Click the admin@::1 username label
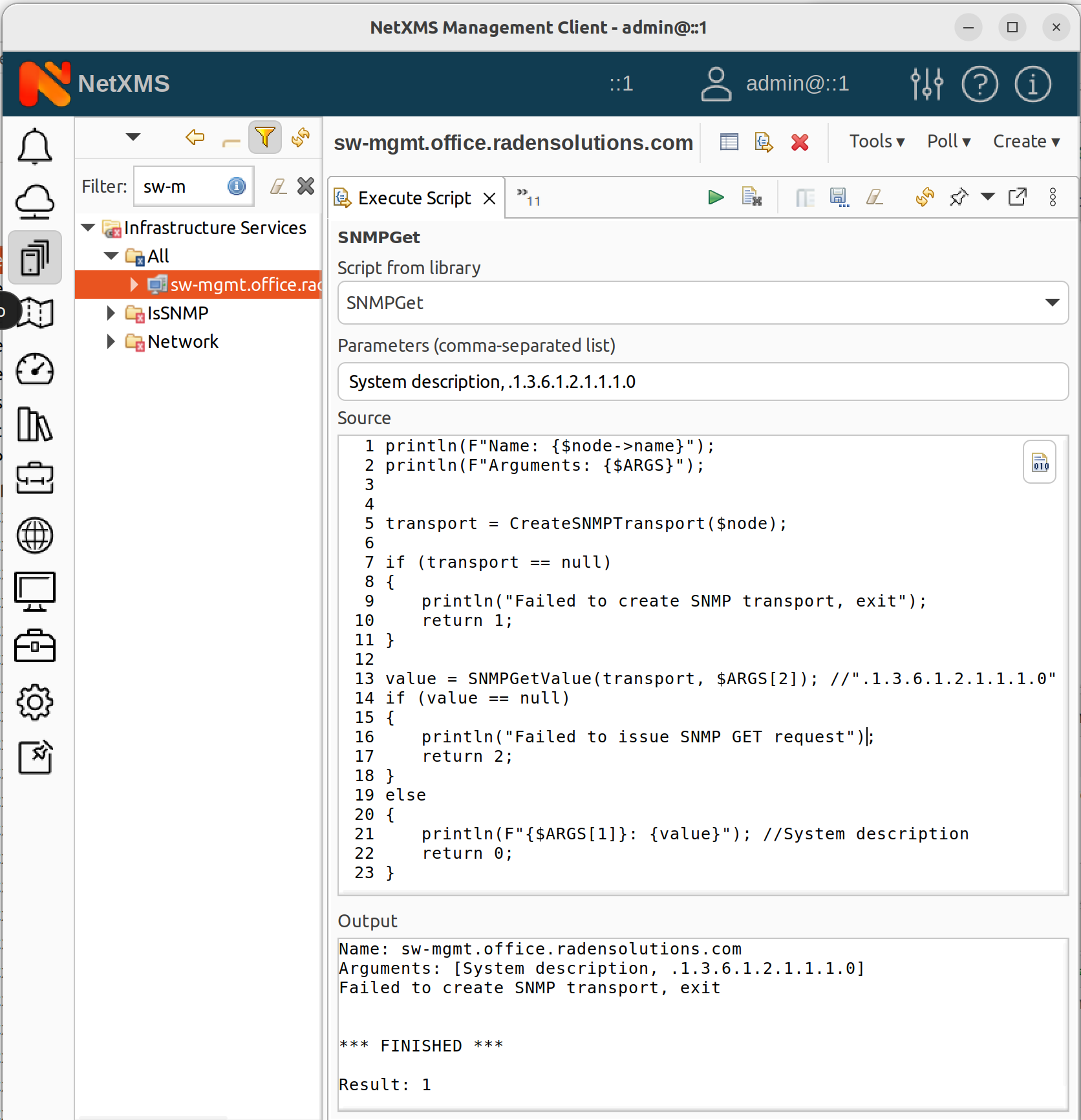The image size is (1081, 1120). [797, 83]
